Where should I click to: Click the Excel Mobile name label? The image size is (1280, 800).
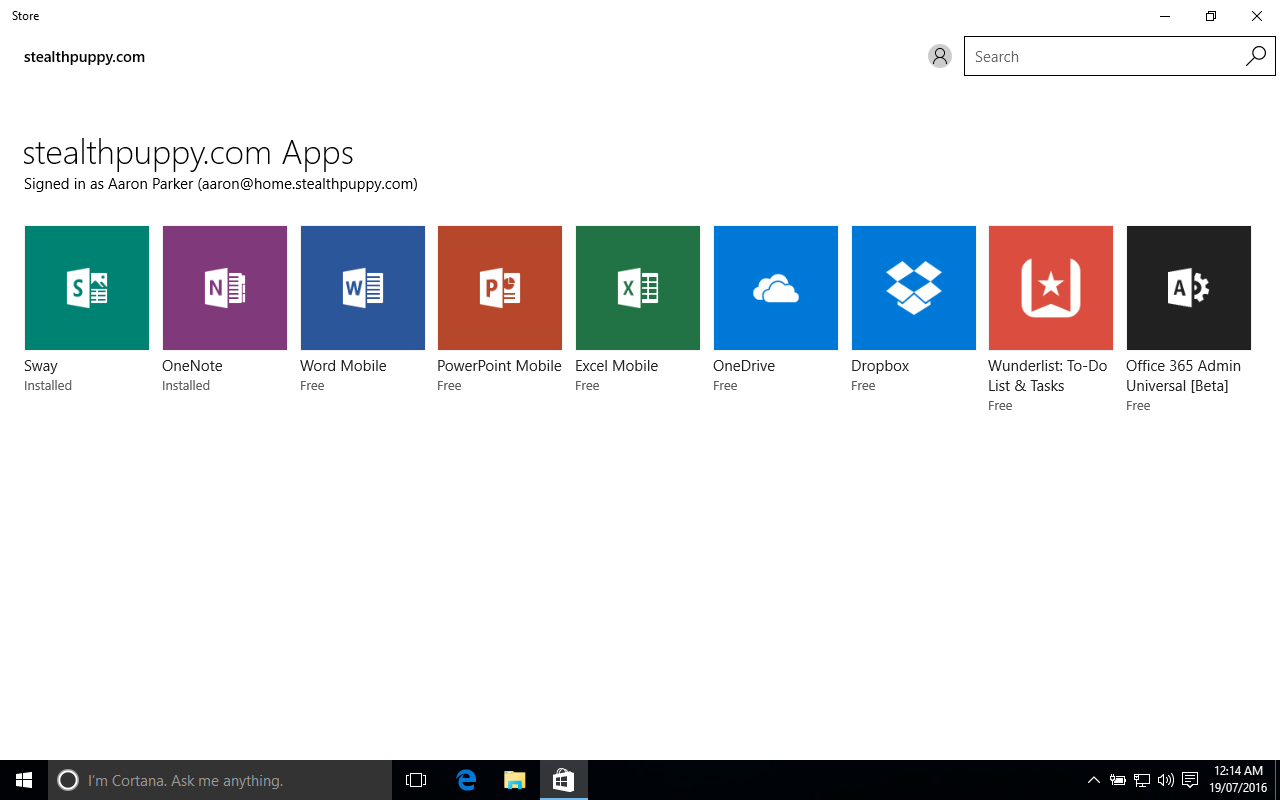[x=617, y=366]
